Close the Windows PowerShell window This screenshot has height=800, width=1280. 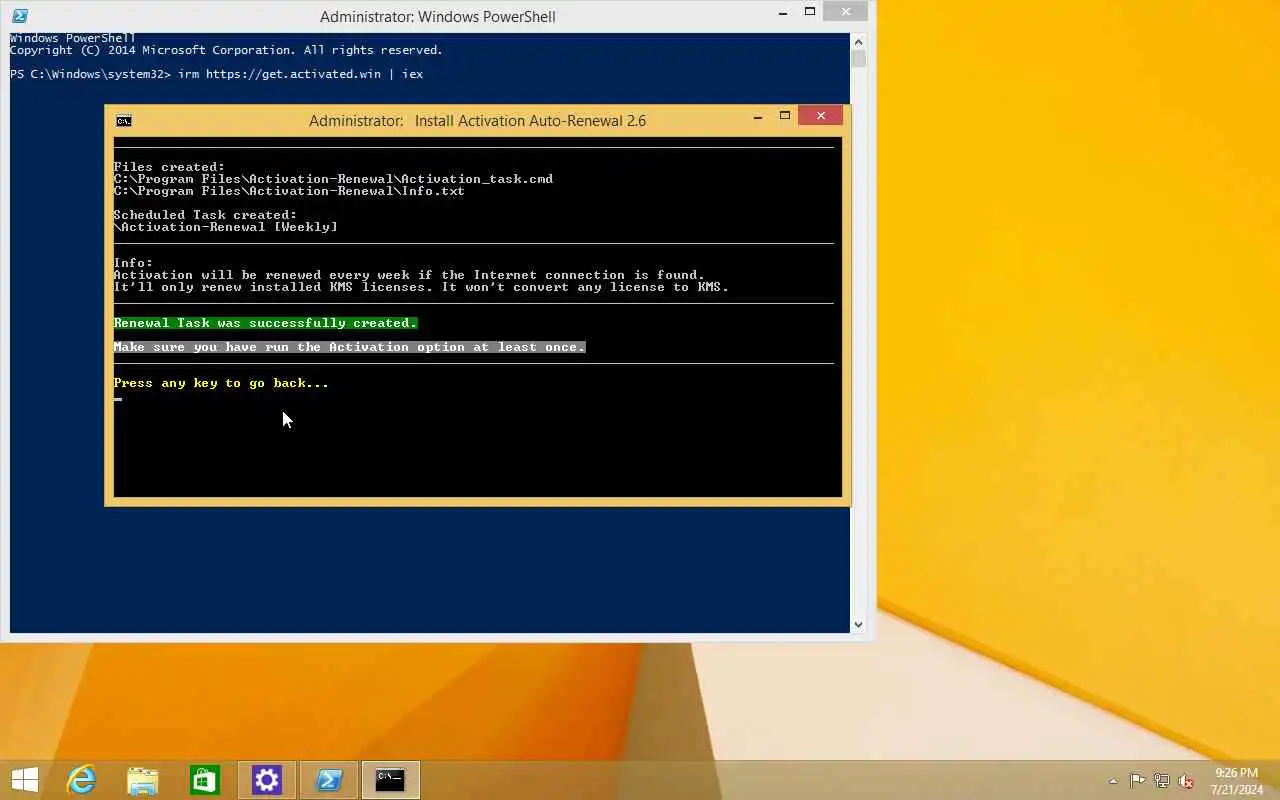tap(846, 12)
